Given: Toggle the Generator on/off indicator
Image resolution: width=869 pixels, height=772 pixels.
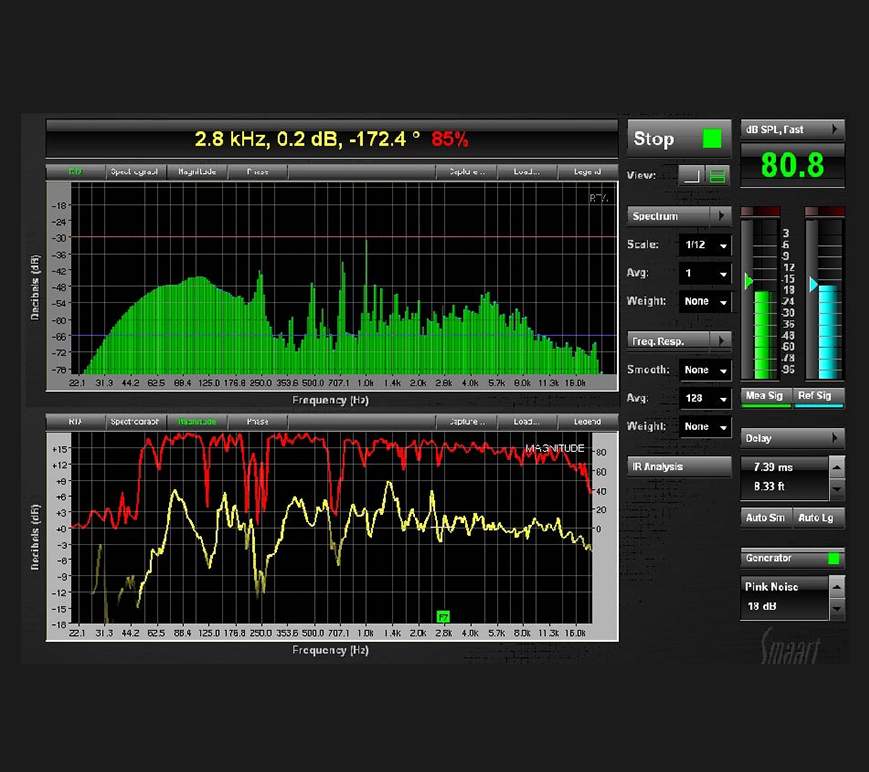Looking at the screenshot, I should pyautogui.click(x=833, y=559).
